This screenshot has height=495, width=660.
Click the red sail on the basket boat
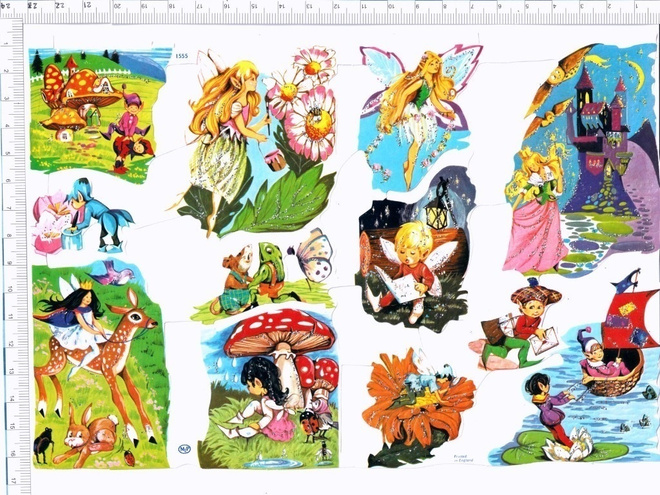[x=631, y=319]
